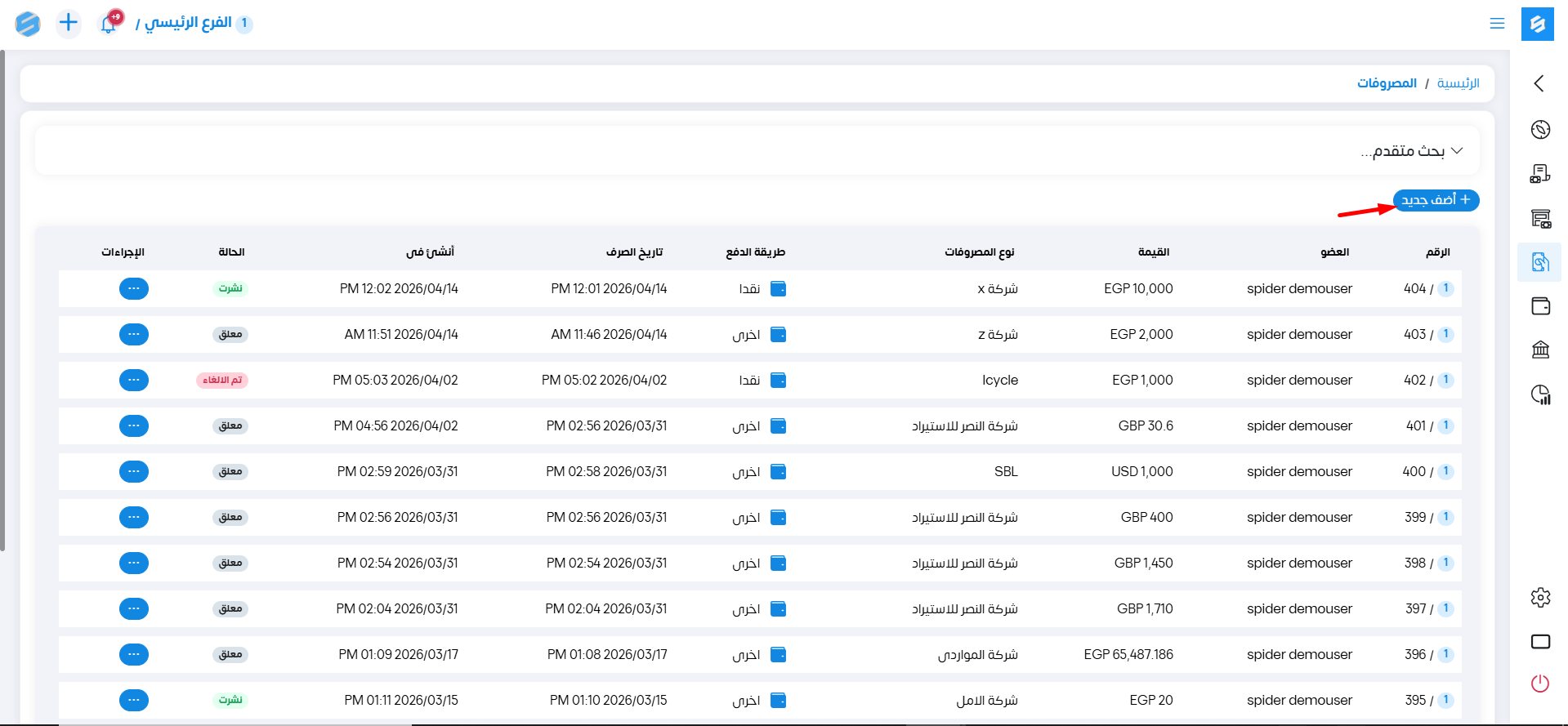The height and width of the screenshot is (726, 1568).
Task: Expand the بحث متقدم advanced search panel
Action: click(x=1411, y=151)
